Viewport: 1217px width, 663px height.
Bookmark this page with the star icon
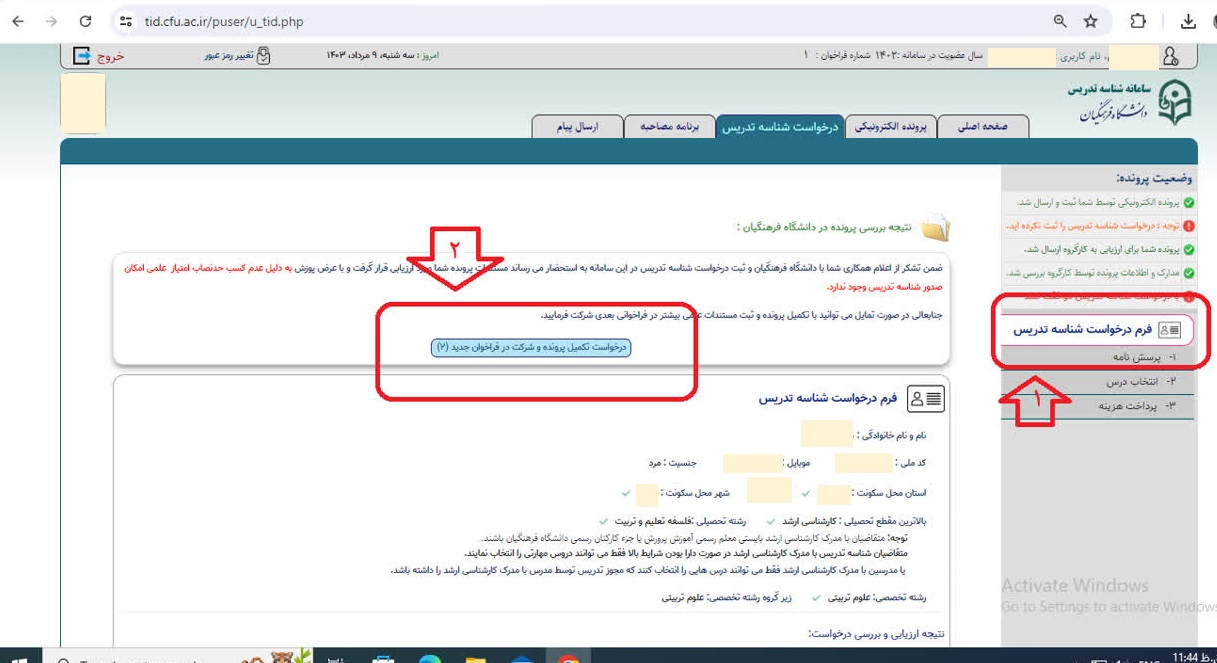(1091, 21)
